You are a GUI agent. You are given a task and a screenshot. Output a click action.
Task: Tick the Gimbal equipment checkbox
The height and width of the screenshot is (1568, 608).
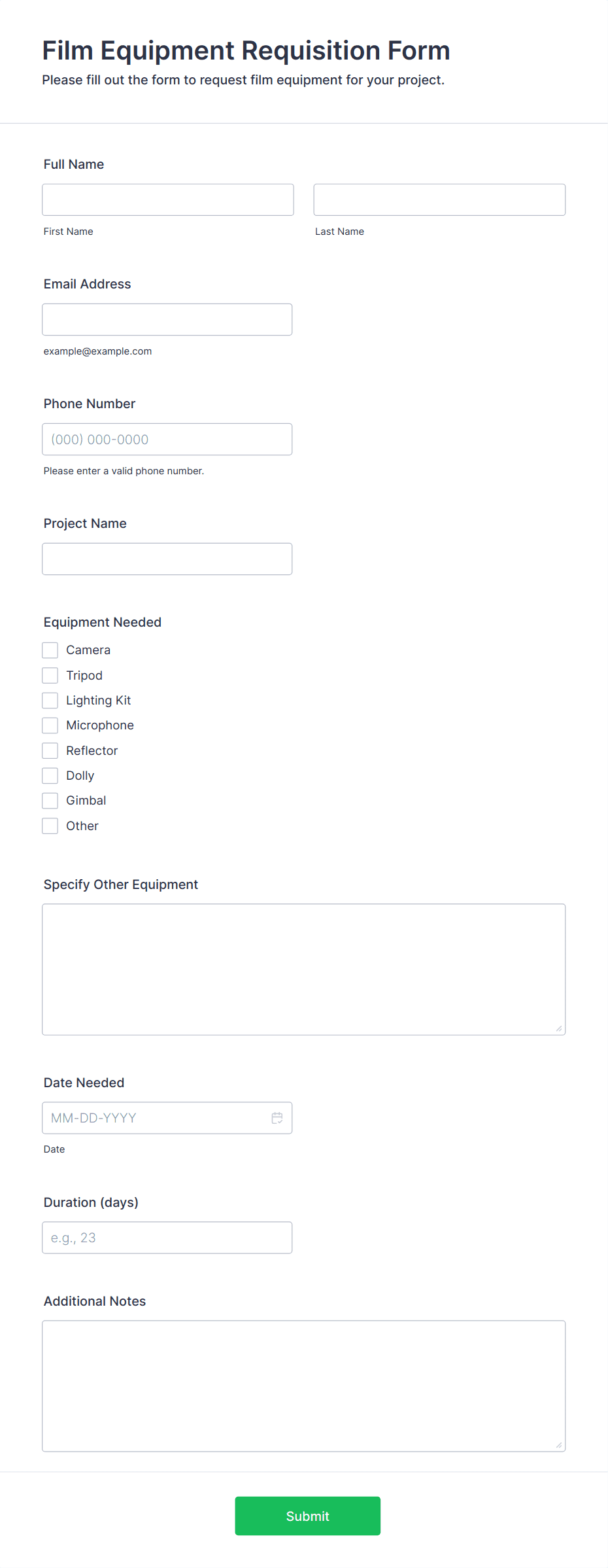pos(50,801)
